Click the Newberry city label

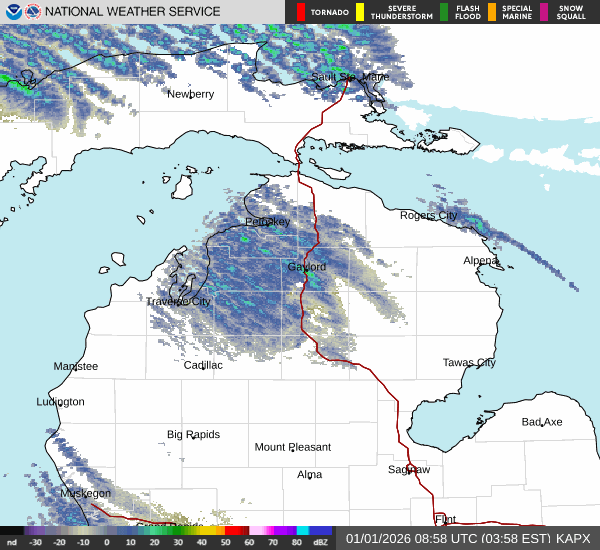coord(190,94)
